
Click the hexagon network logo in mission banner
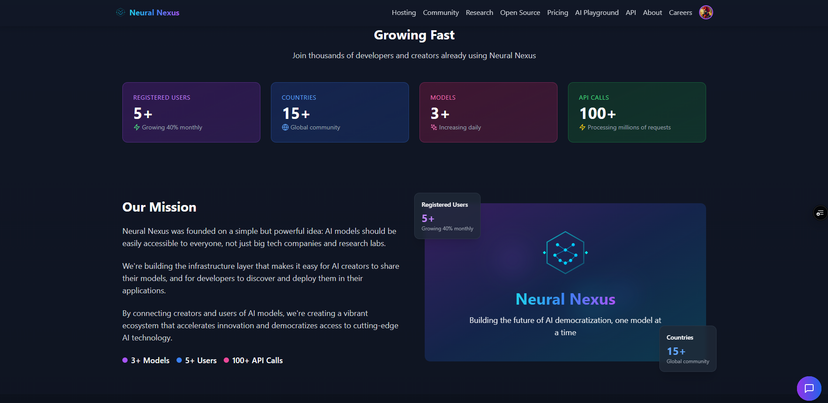(565, 252)
